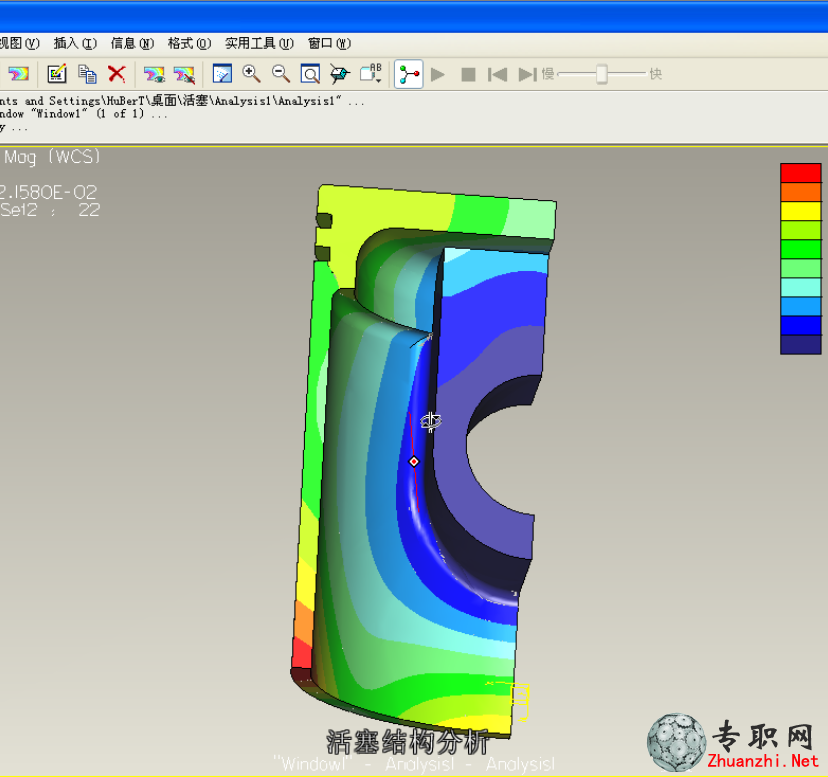This screenshot has height=777, width=828.
Task: Click the message line with the Analysis1 path
Action: [182, 100]
